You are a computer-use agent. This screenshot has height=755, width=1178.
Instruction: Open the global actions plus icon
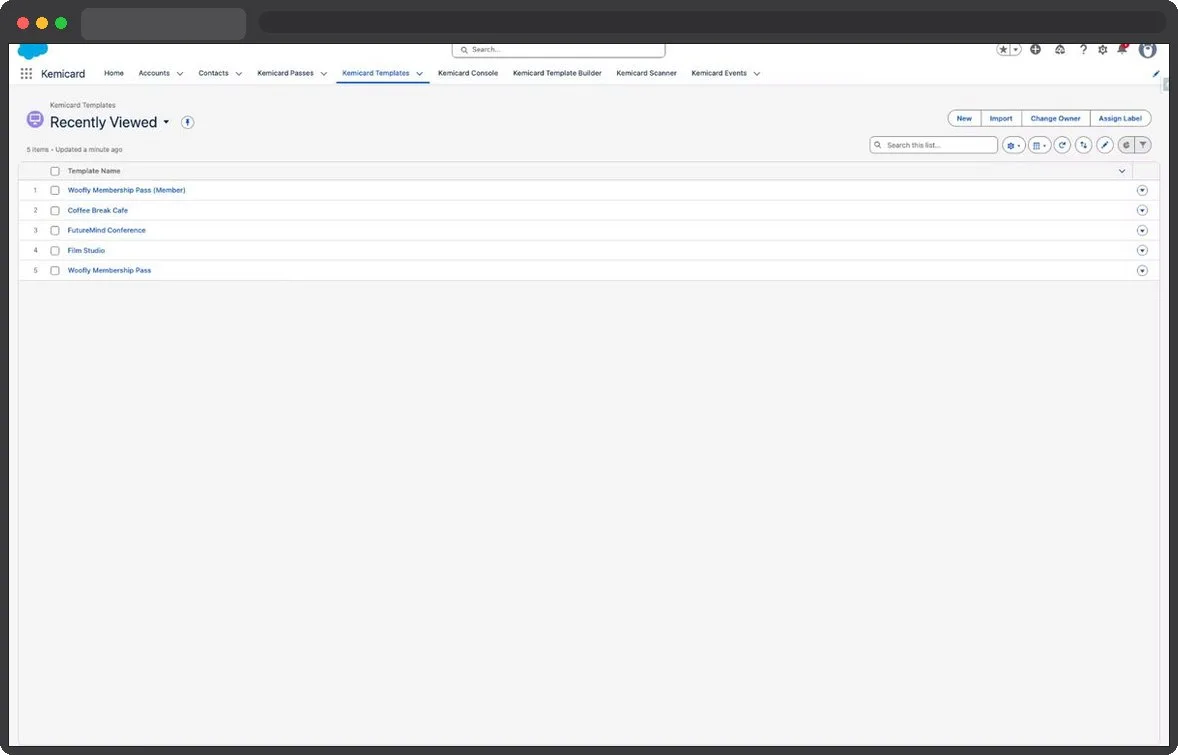tap(1035, 50)
